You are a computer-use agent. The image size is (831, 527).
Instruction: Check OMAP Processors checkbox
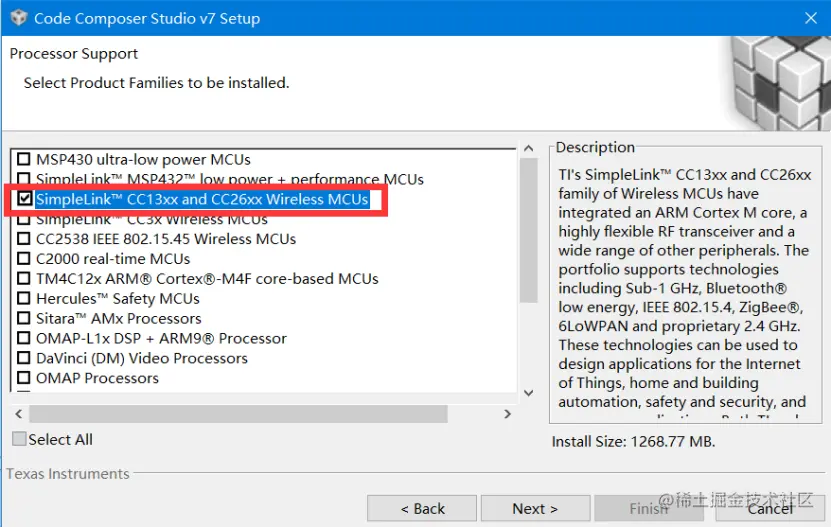(24, 378)
